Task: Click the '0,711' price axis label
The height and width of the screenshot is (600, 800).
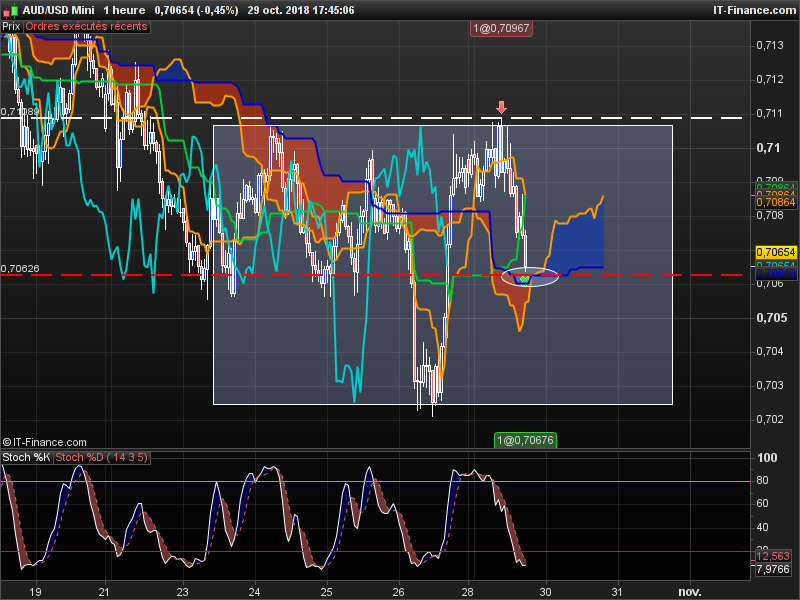Action: pos(769,113)
